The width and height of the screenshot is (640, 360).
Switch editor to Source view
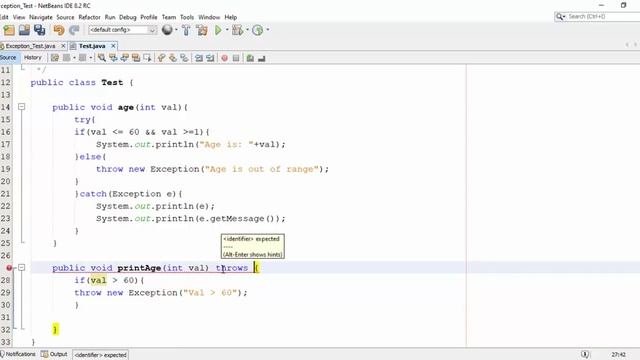(8, 58)
